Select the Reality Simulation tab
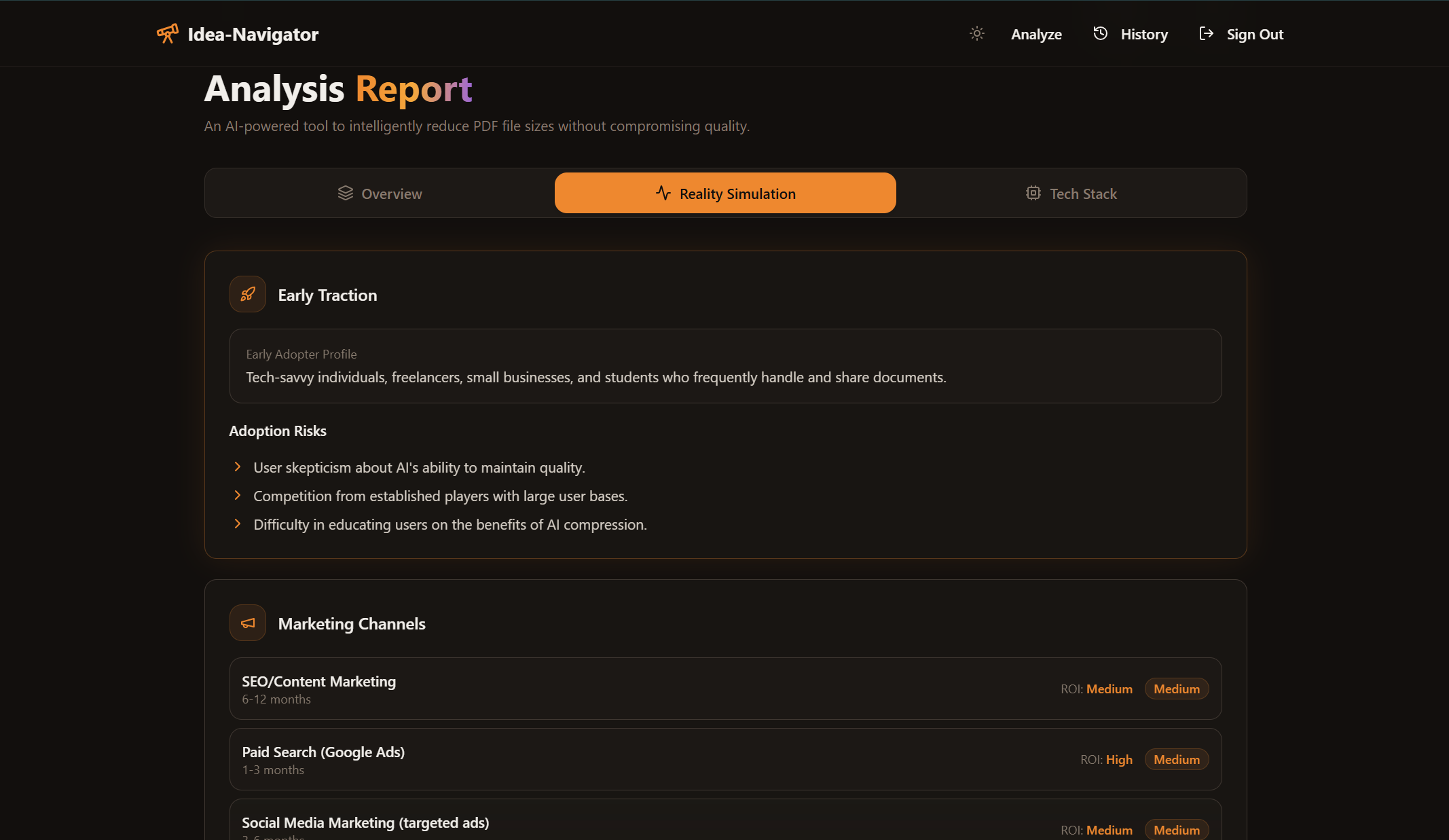This screenshot has width=1449, height=840. [725, 194]
